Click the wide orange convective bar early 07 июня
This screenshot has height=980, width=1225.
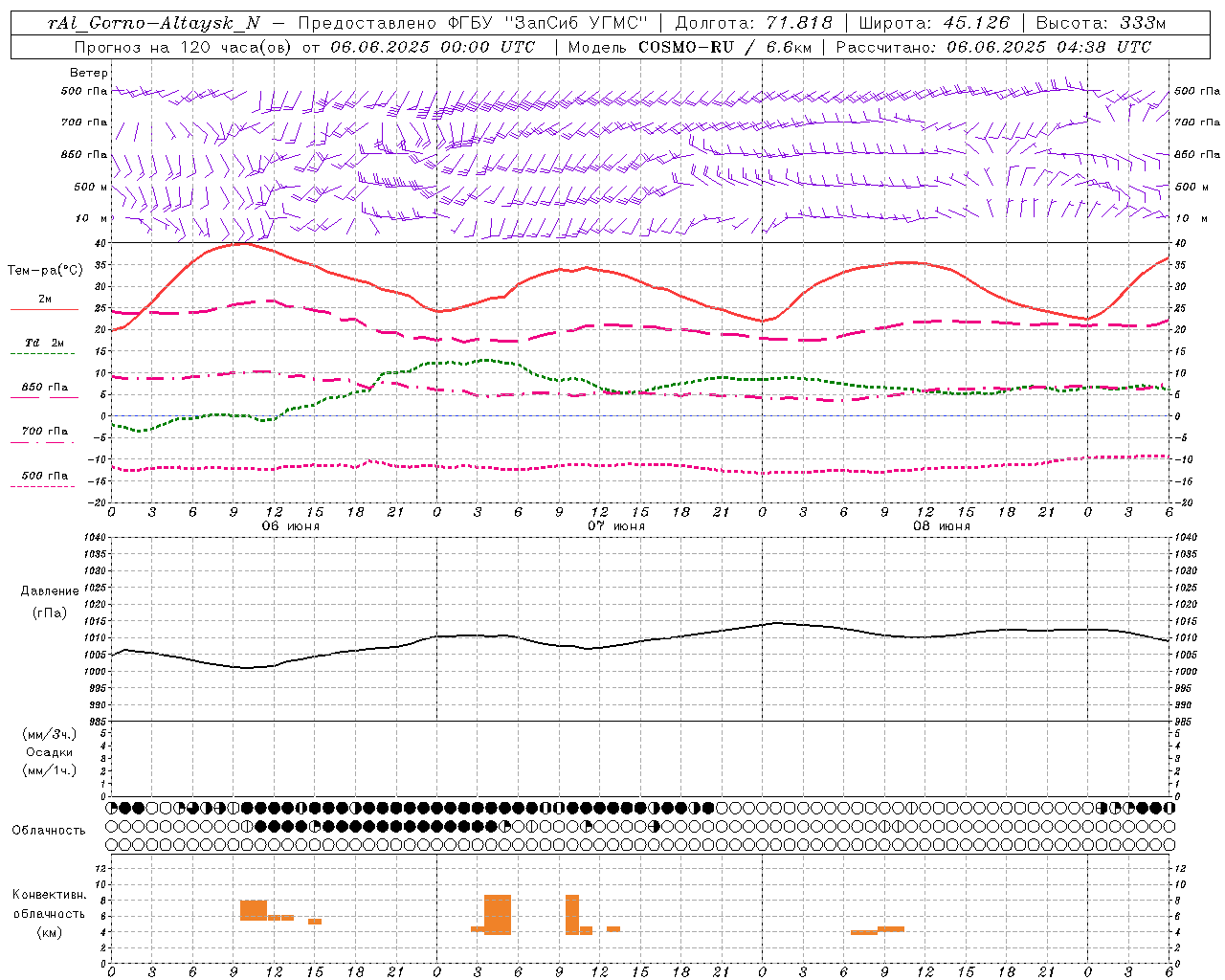pyautogui.click(x=498, y=915)
